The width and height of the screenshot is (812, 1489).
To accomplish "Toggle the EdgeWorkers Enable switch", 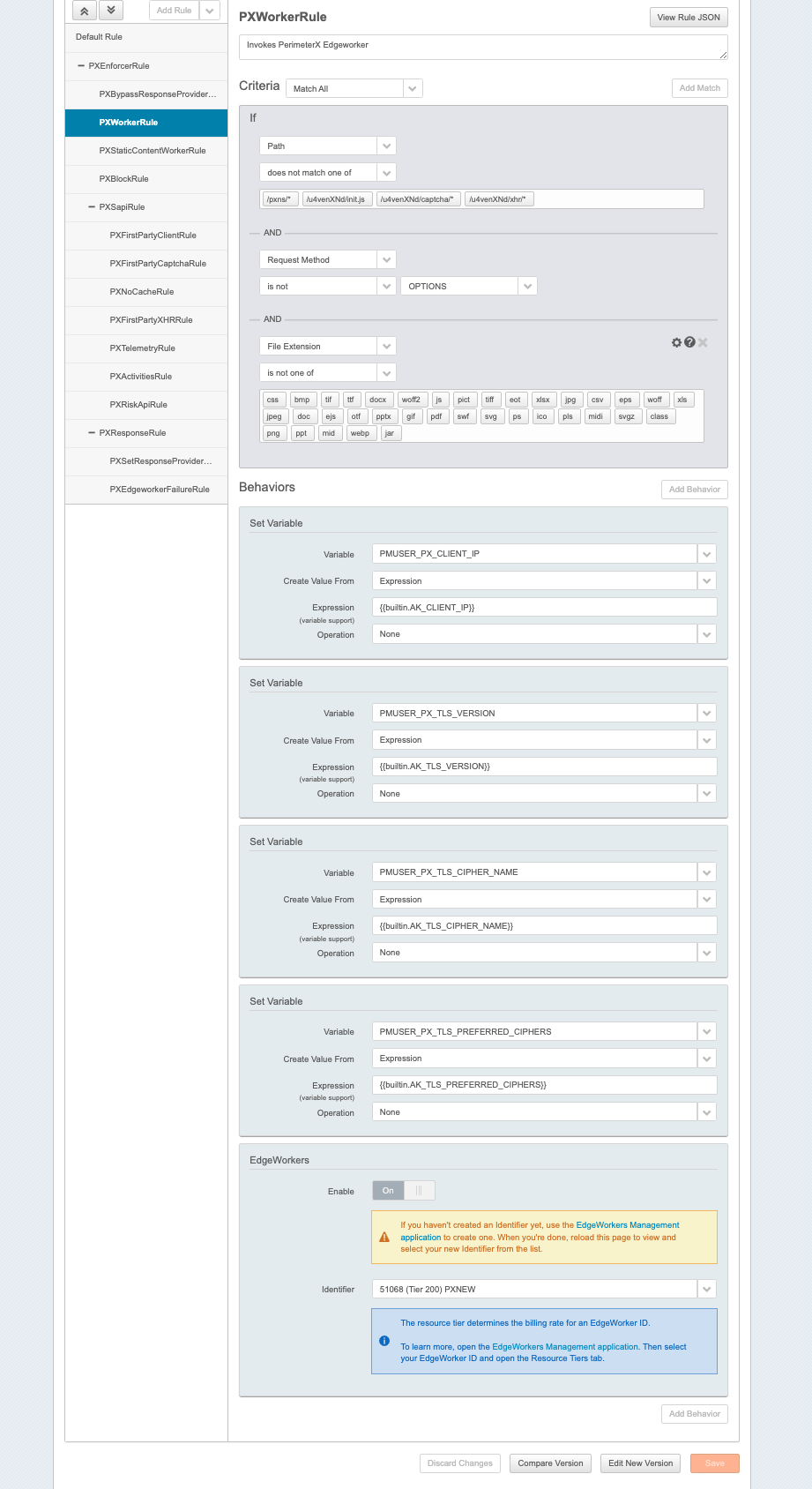I will coord(403,1191).
